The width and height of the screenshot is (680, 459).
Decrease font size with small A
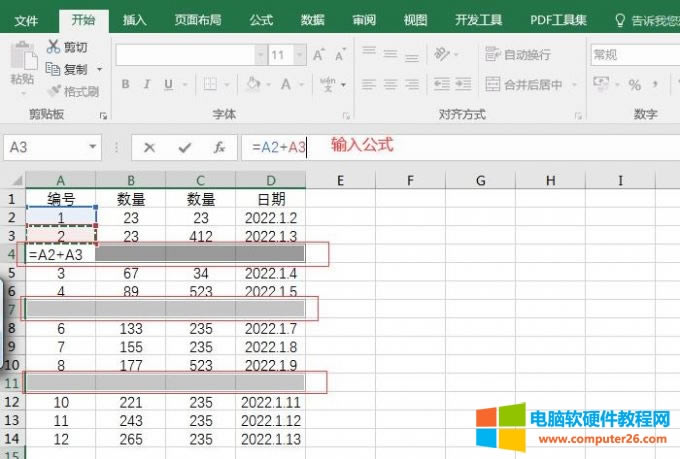pyautogui.click(x=340, y=55)
